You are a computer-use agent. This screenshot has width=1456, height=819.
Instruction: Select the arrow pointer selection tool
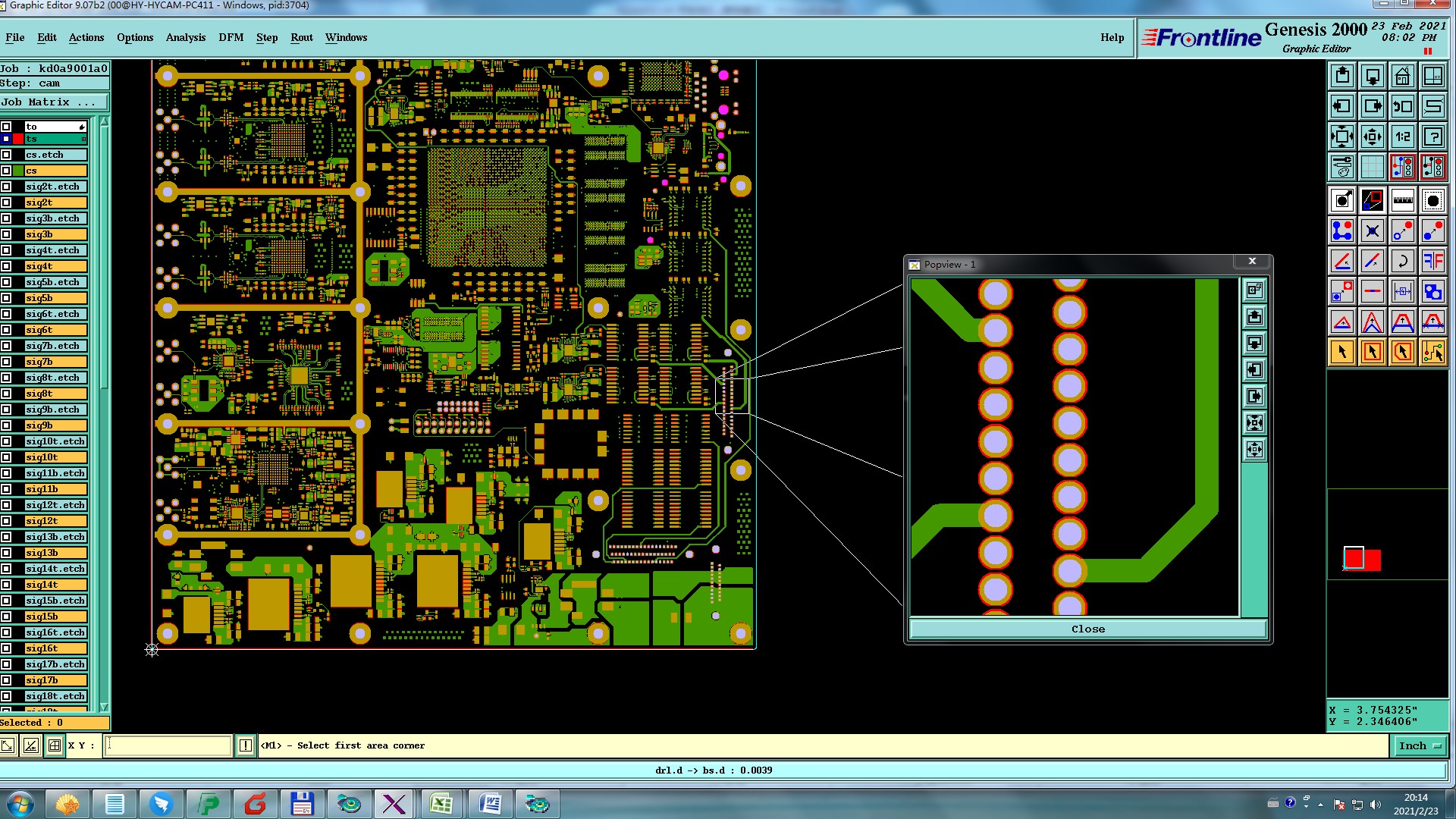(1341, 352)
